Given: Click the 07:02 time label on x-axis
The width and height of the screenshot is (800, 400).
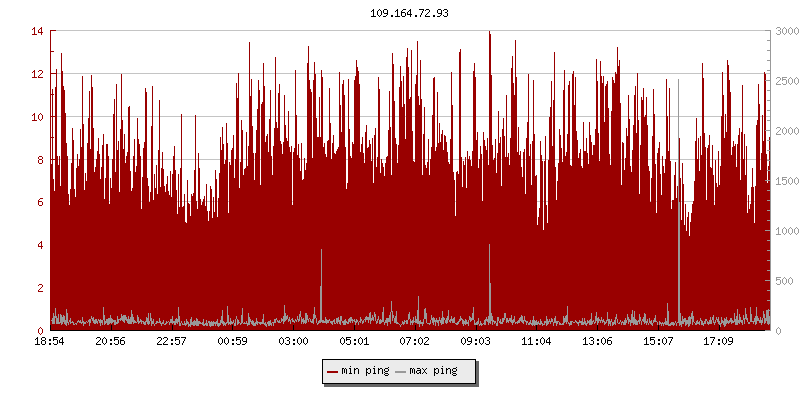Looking at the screenshot, I should [x=414, y=341].
